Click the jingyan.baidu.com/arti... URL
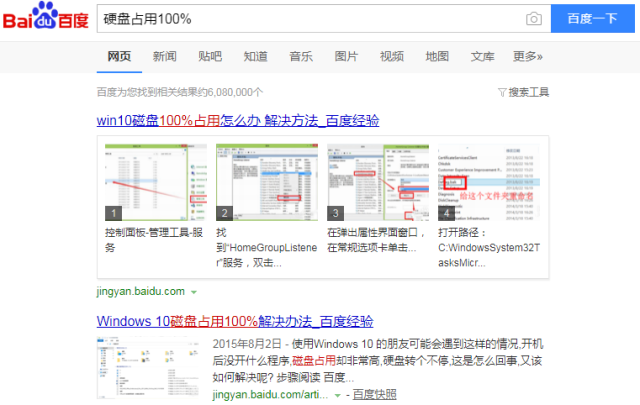 click(270, 395)
